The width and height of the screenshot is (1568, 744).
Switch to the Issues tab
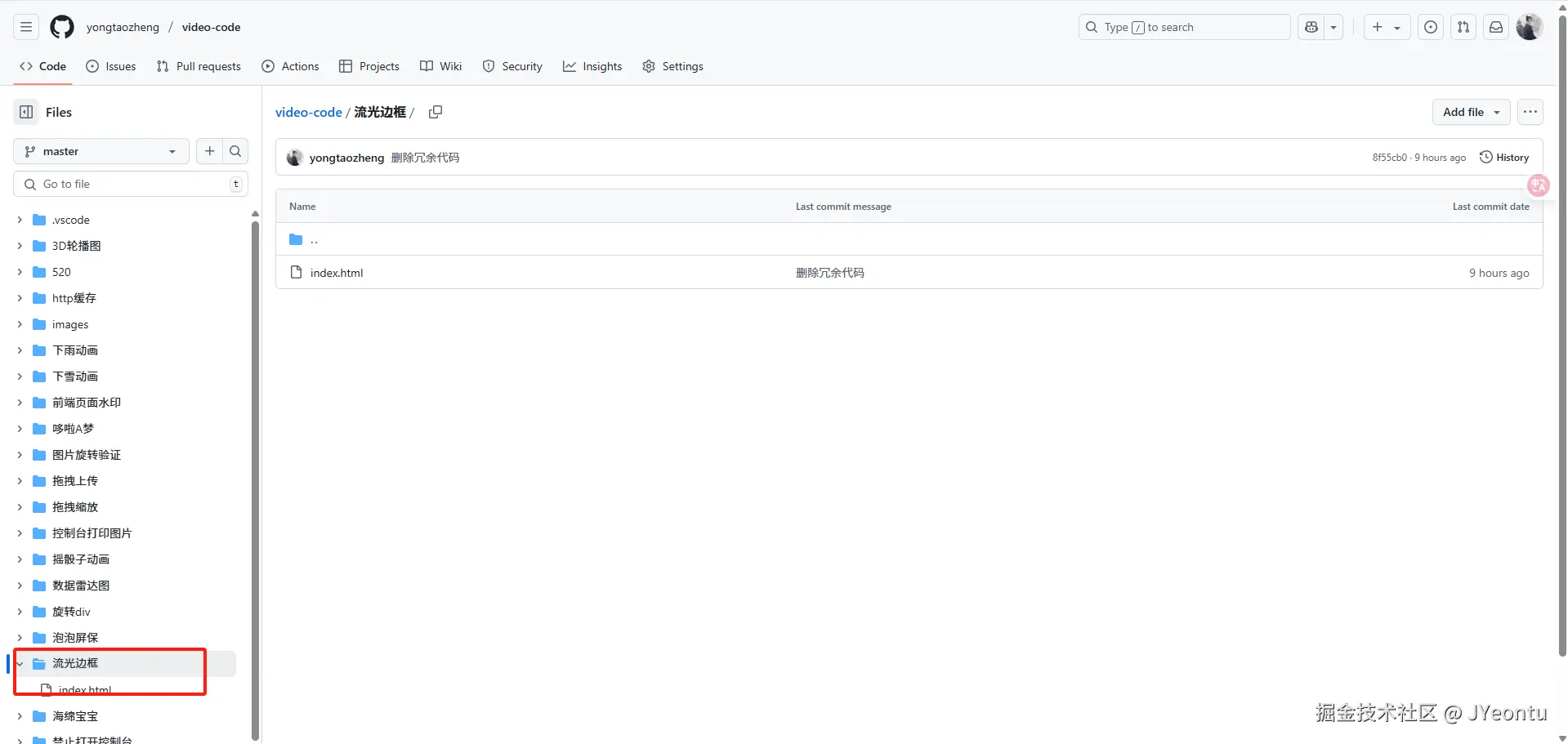point(111,66)
